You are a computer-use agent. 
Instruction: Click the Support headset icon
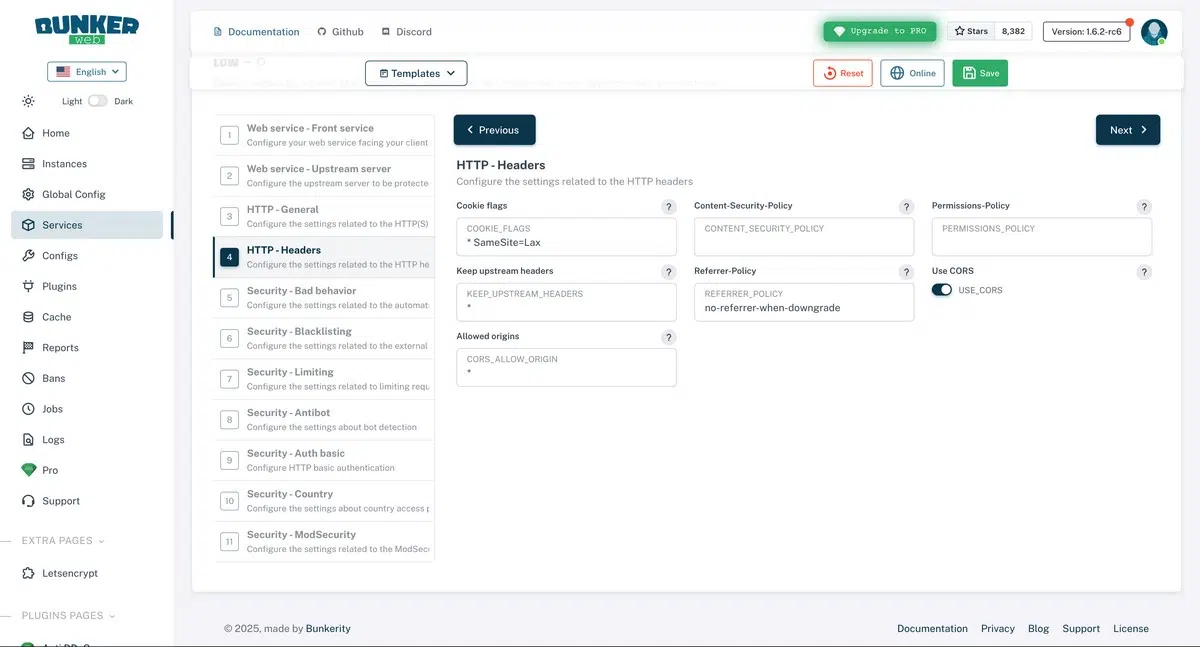click(28, 501)
